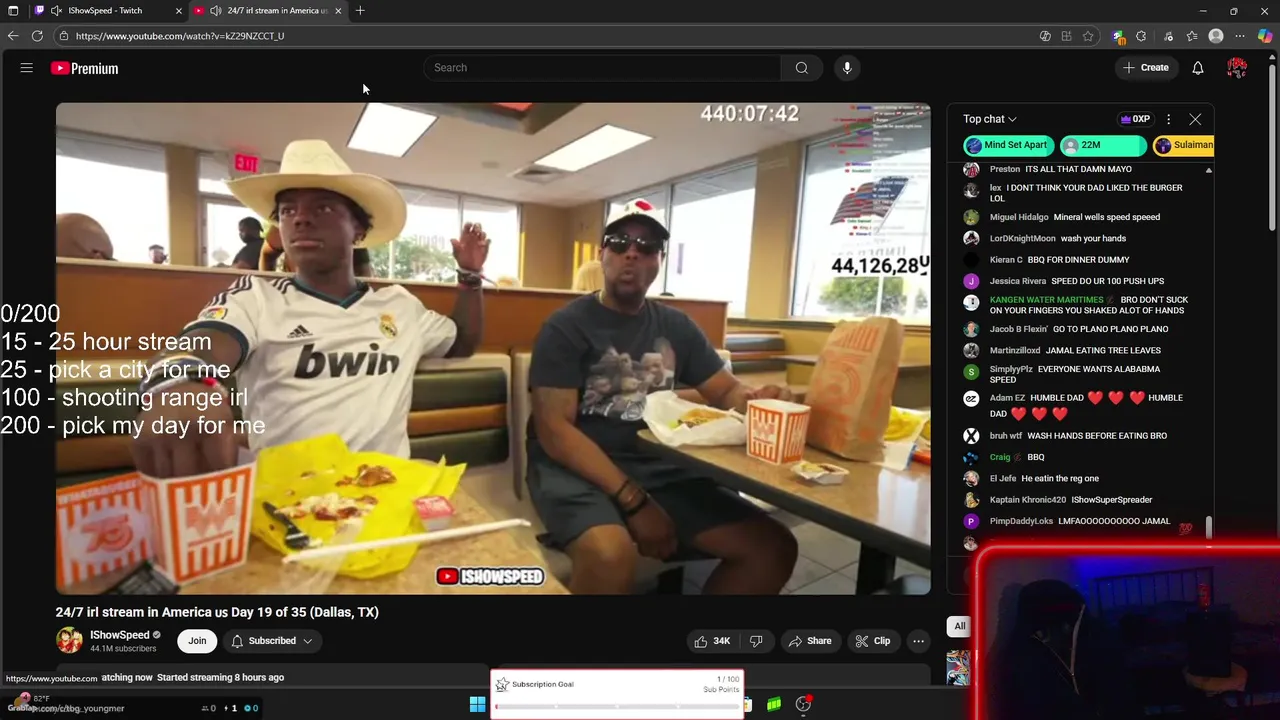Viewport: 1280px width, 720px height.
Task: Open a new browser tab
Action: pyautogui.click(x=360, y=11)
